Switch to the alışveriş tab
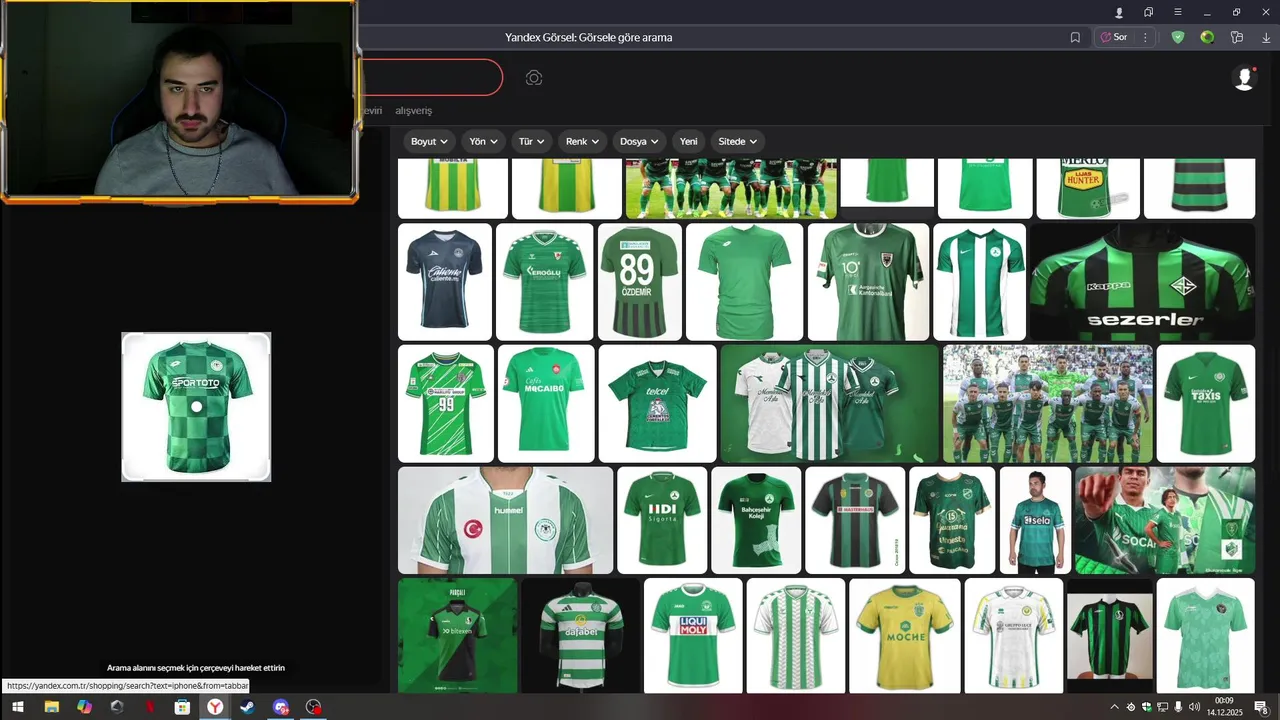 point(414,110)
